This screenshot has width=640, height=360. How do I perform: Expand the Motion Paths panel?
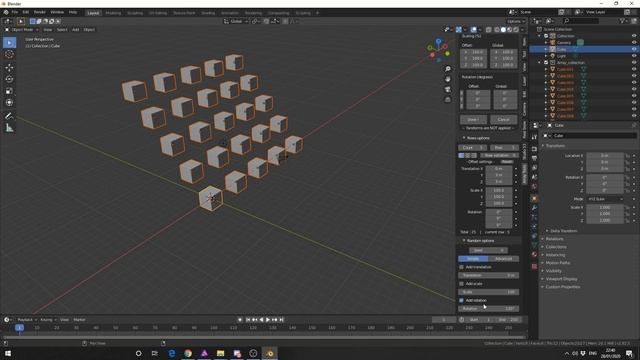tap(557, 263)
